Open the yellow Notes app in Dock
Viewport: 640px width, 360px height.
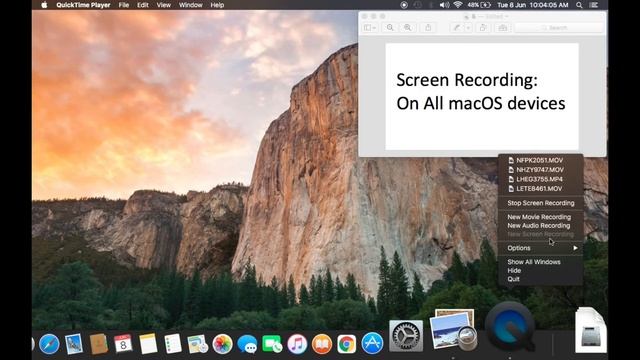point(148,344)
